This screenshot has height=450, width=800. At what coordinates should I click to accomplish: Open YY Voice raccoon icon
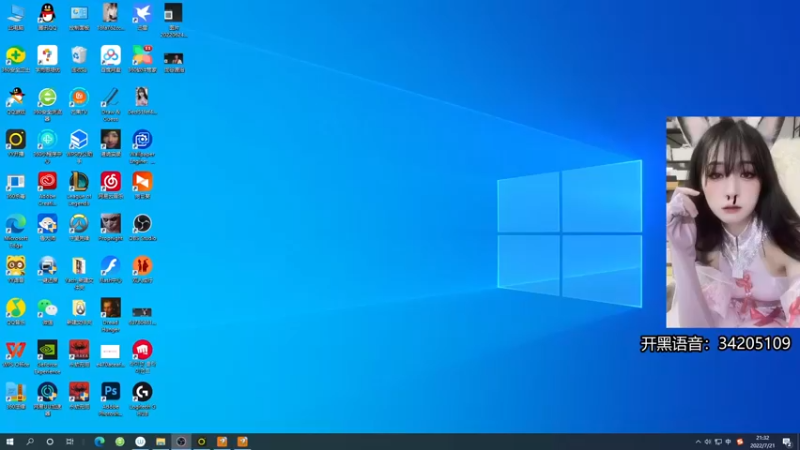coord(16,269)
